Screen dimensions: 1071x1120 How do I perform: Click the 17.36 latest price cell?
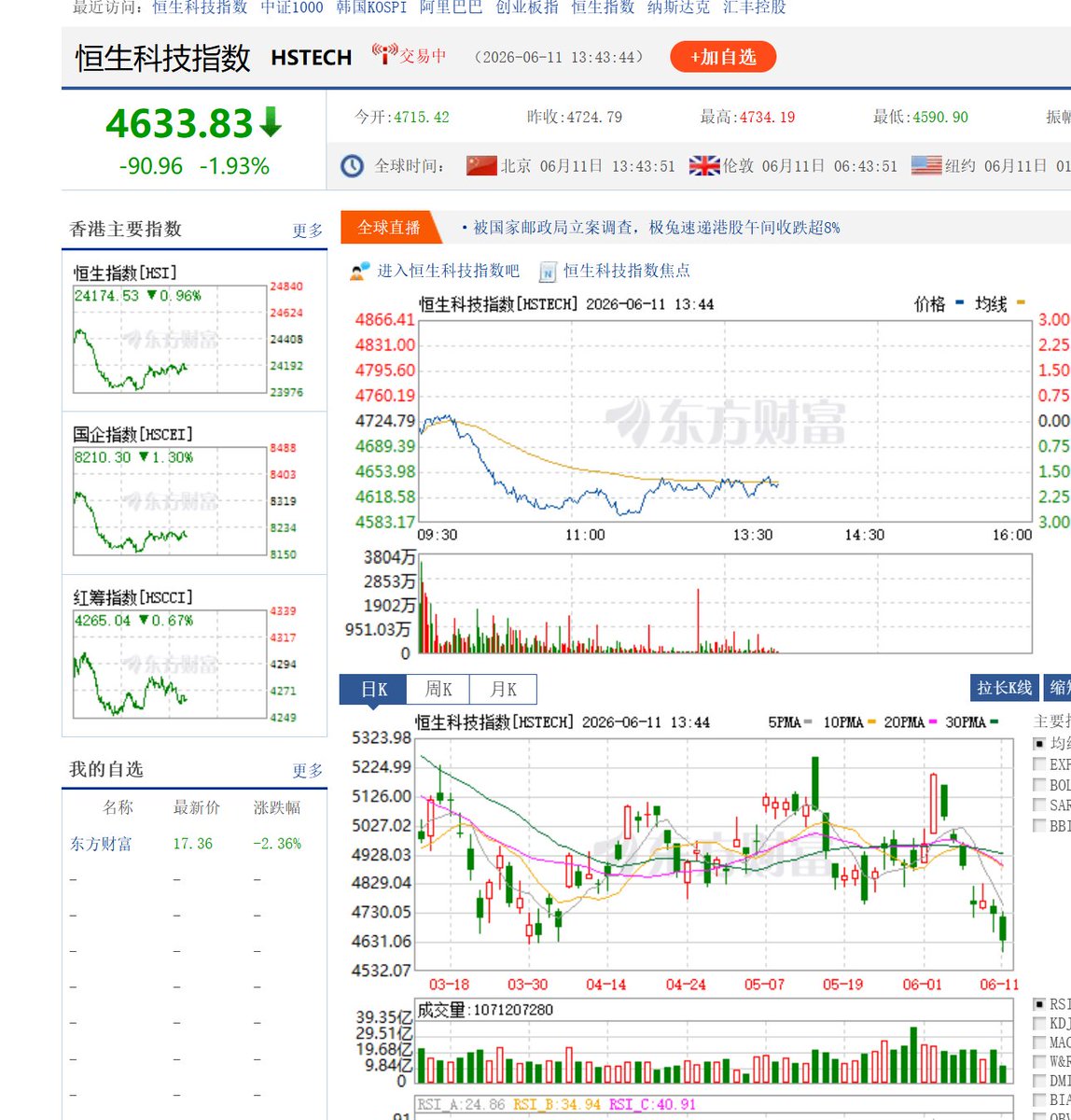(x=193, y=844)
